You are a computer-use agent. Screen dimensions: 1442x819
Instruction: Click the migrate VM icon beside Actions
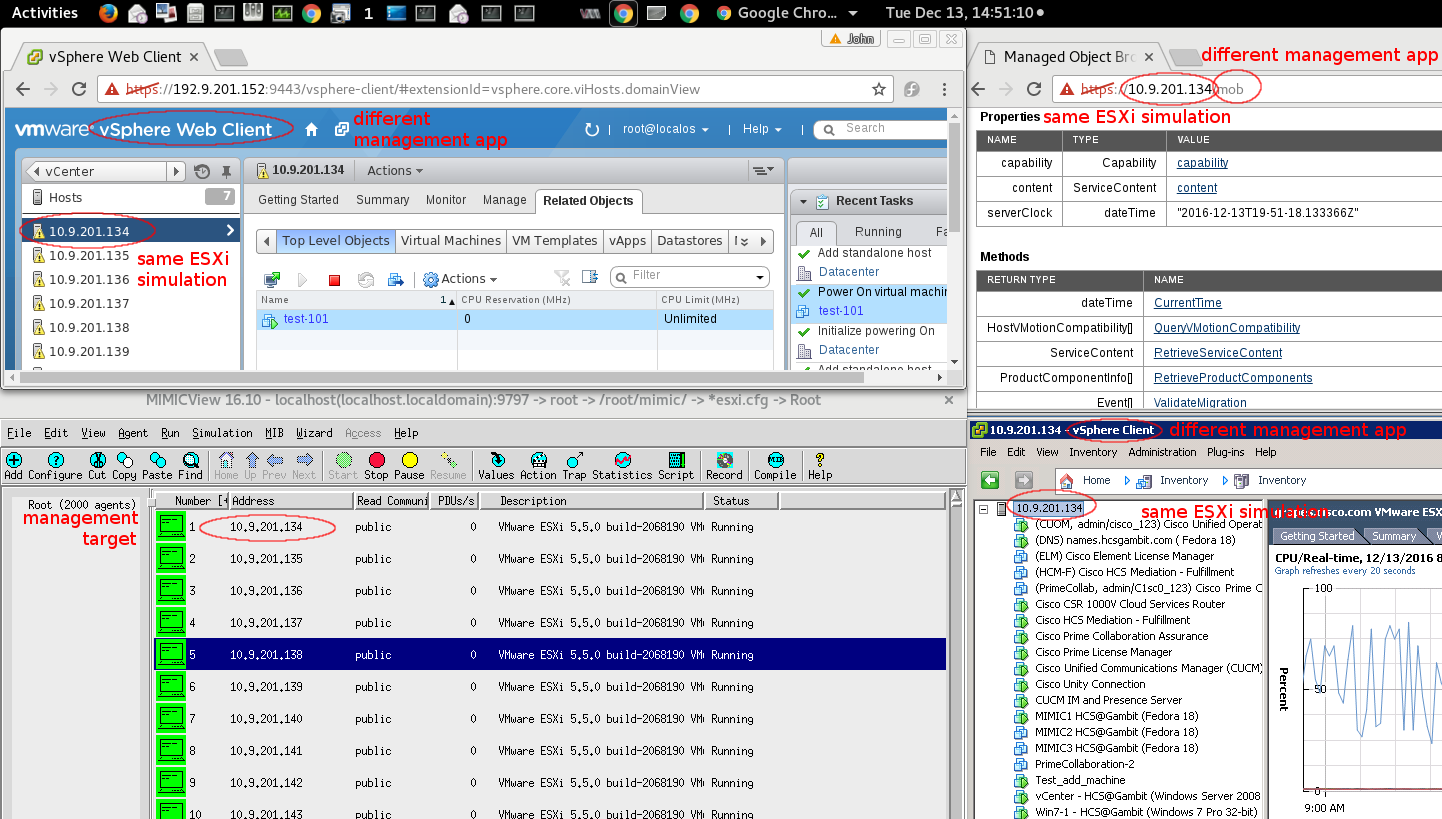(396, 279)
